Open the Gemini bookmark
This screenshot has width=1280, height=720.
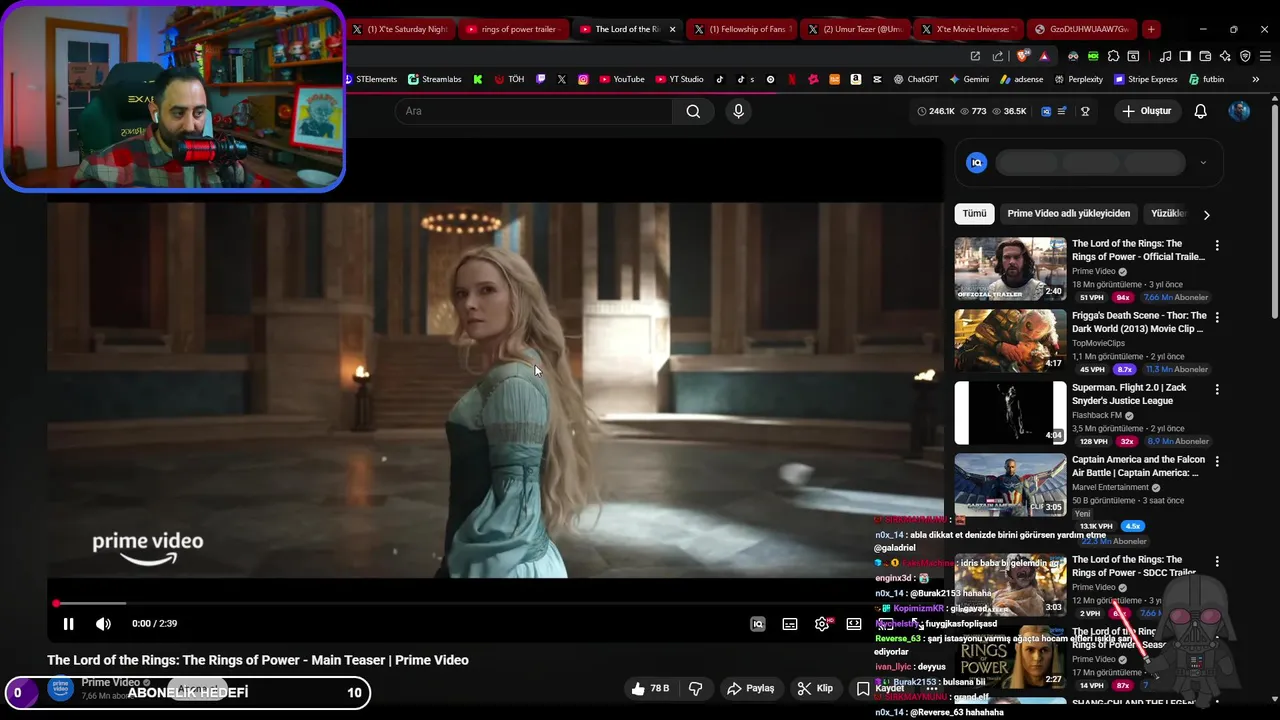(969, 79)
